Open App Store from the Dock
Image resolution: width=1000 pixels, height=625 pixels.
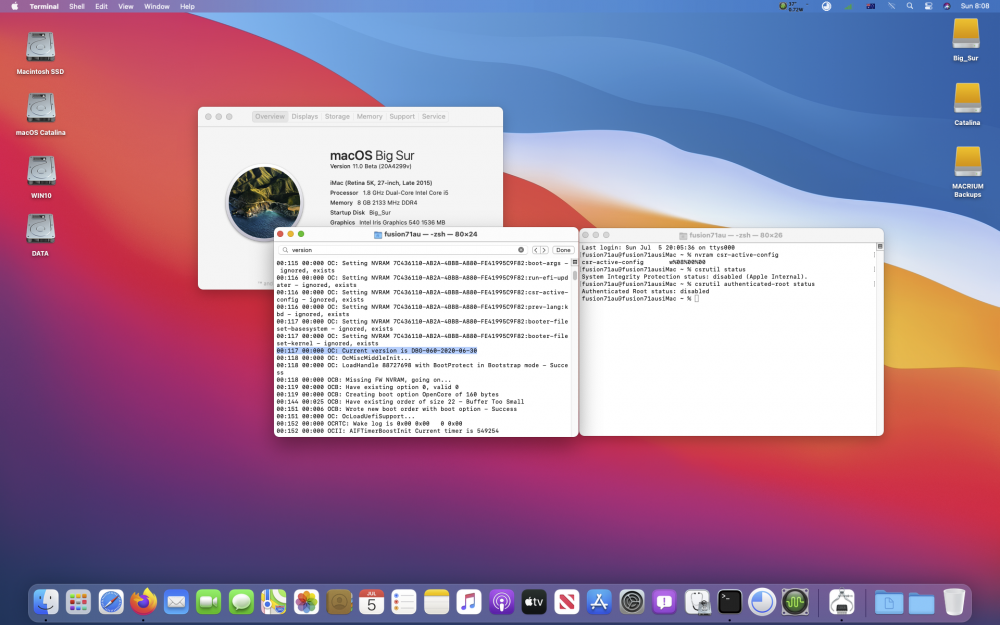[599, 601]
